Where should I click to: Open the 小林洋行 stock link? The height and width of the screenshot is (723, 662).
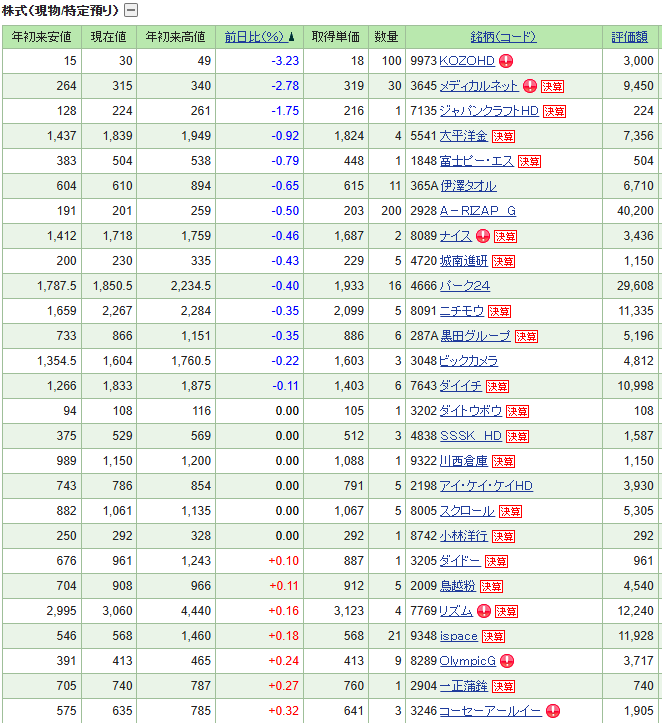pos(463,536)
